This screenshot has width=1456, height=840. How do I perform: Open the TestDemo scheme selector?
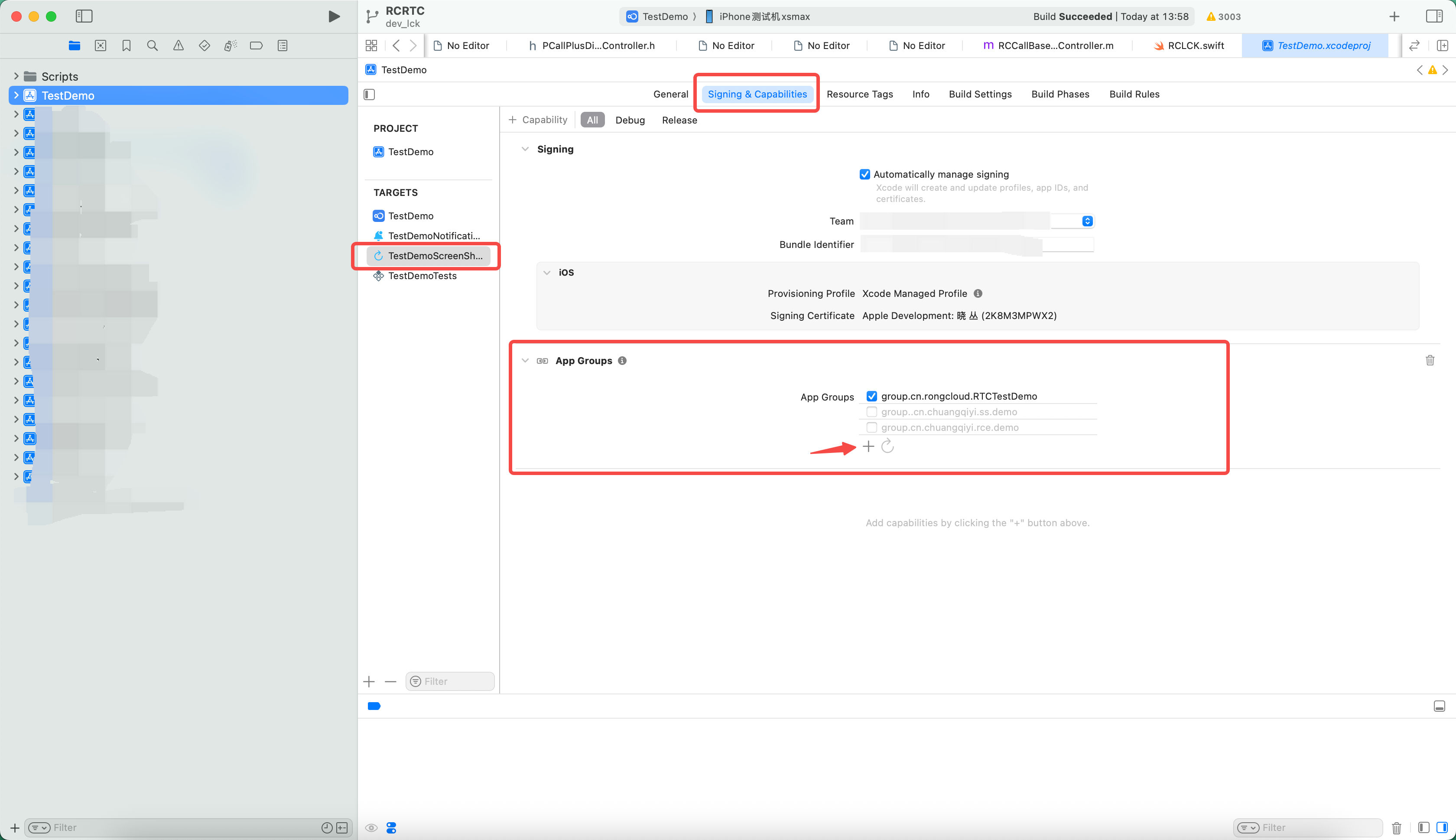657,17
